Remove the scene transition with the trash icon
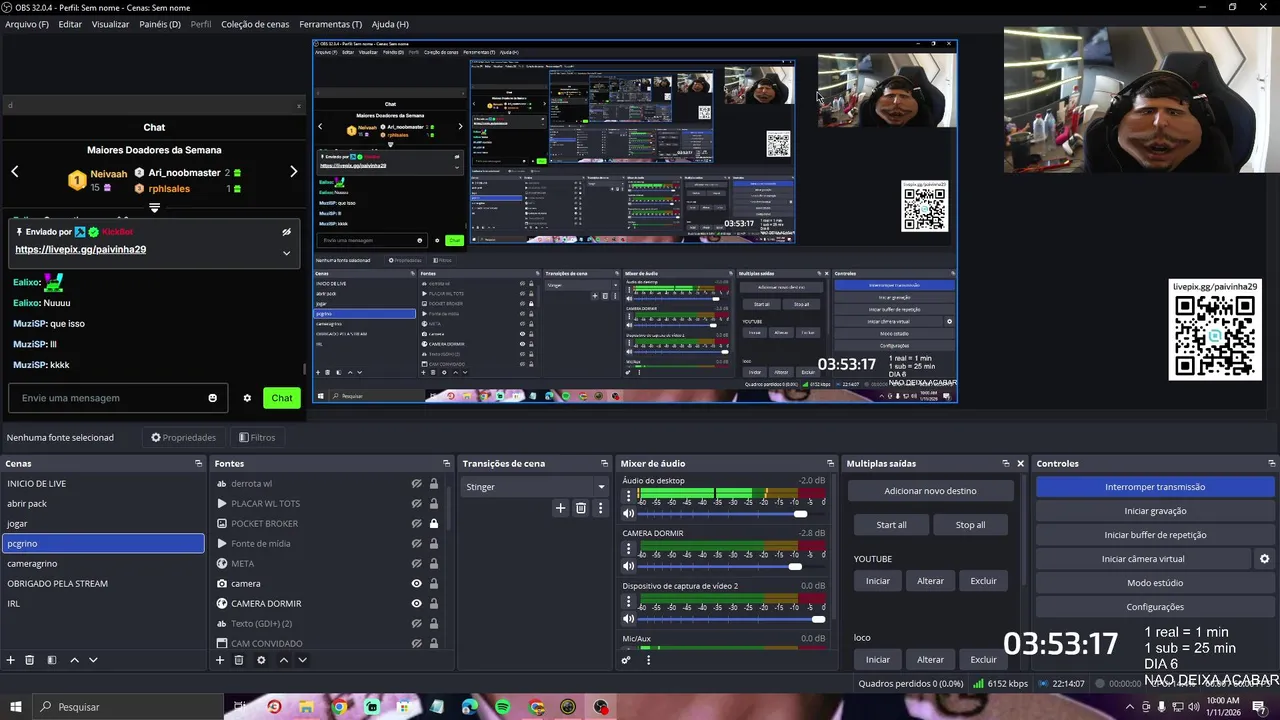The image size is (1280, 720). pos(581,508)
